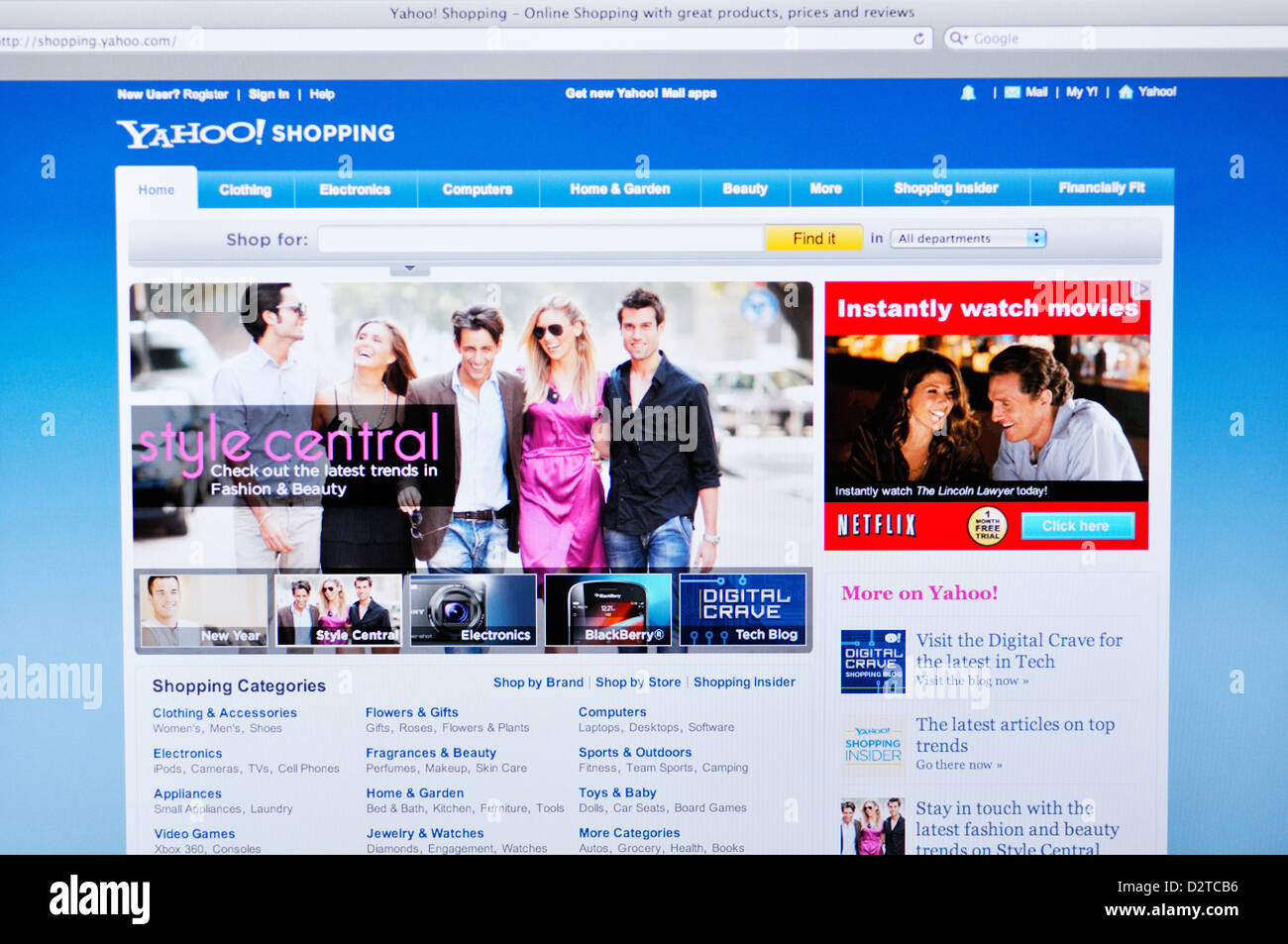This screenshot has width=1288, height=944.
Task: Click the Shopping Insider logo icon
Action: pos(873,745)
